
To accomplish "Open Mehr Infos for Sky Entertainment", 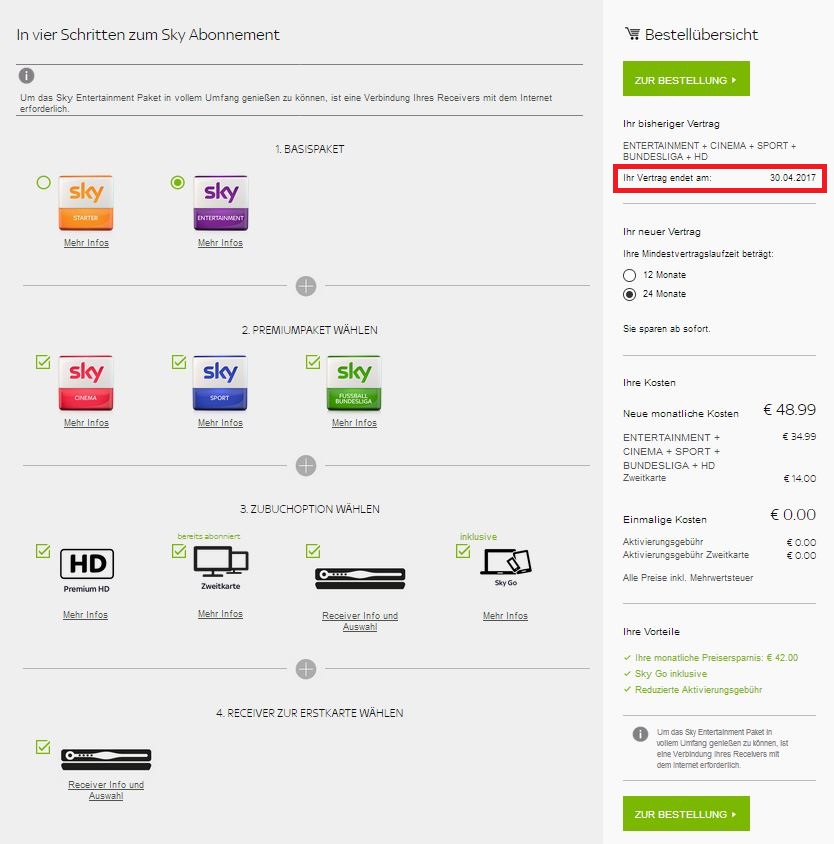I will (220, 243).
